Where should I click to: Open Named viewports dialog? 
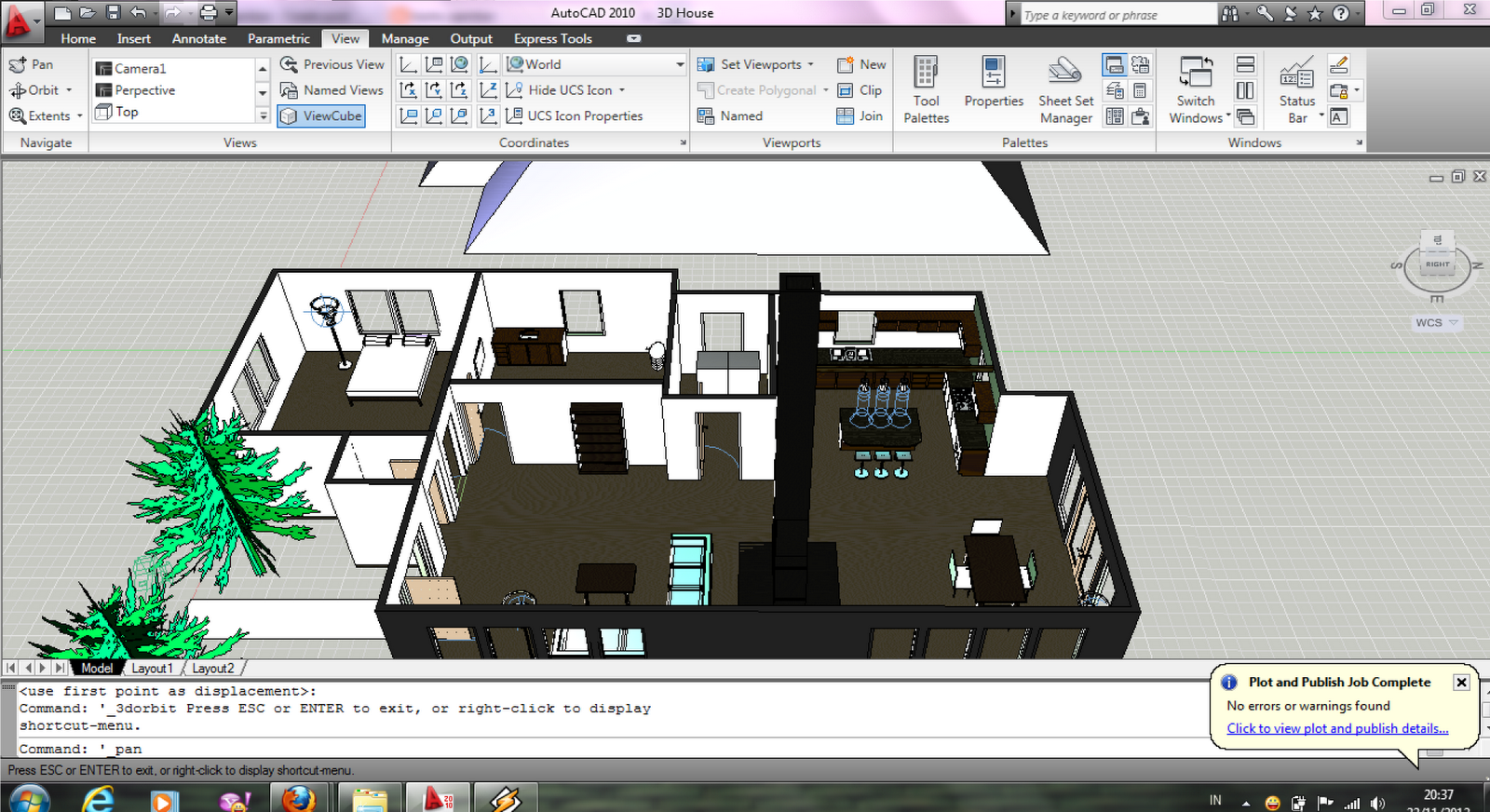pos(730,116)
